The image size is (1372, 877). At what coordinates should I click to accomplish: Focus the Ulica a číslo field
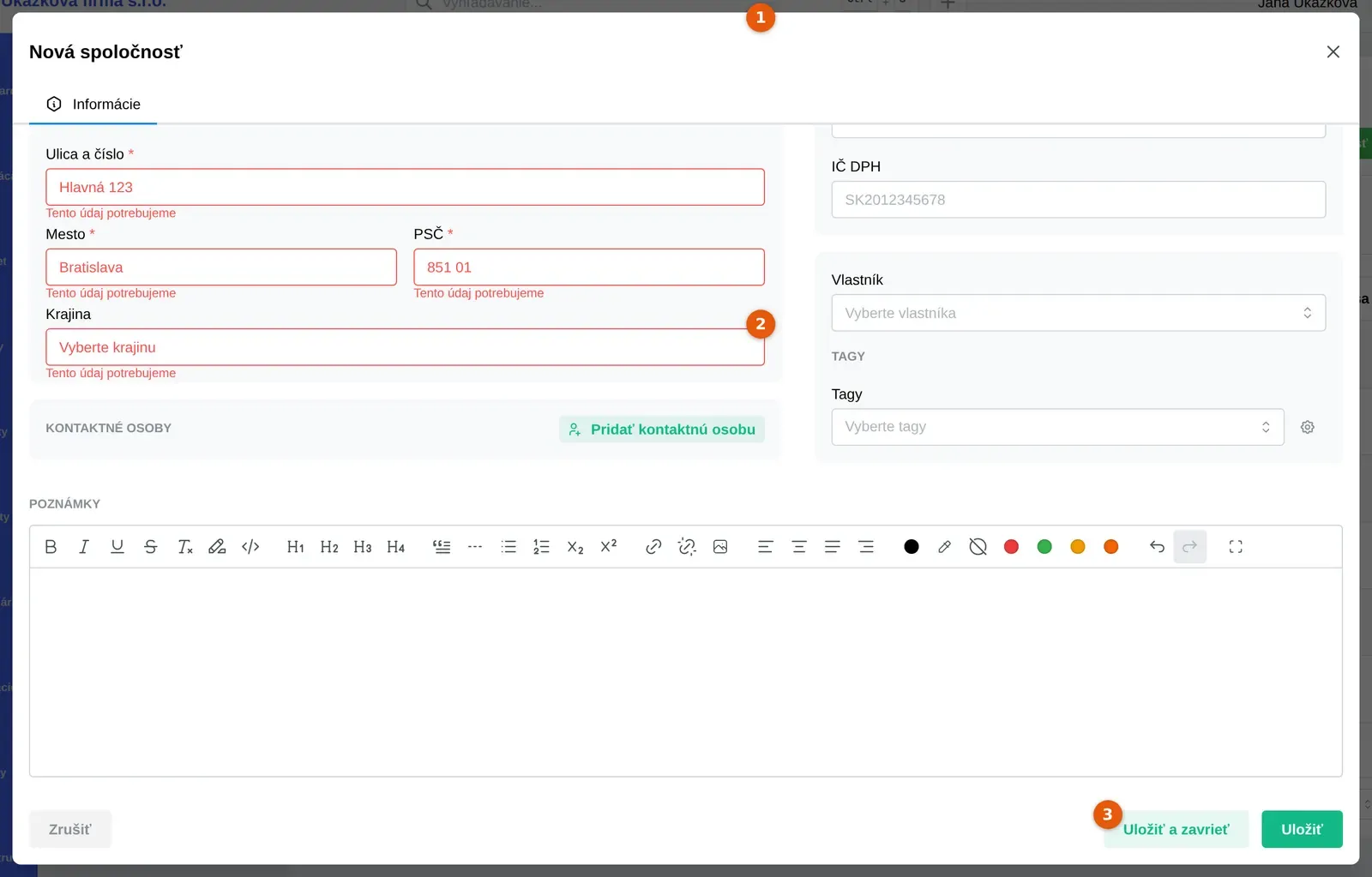pos(405,187)
